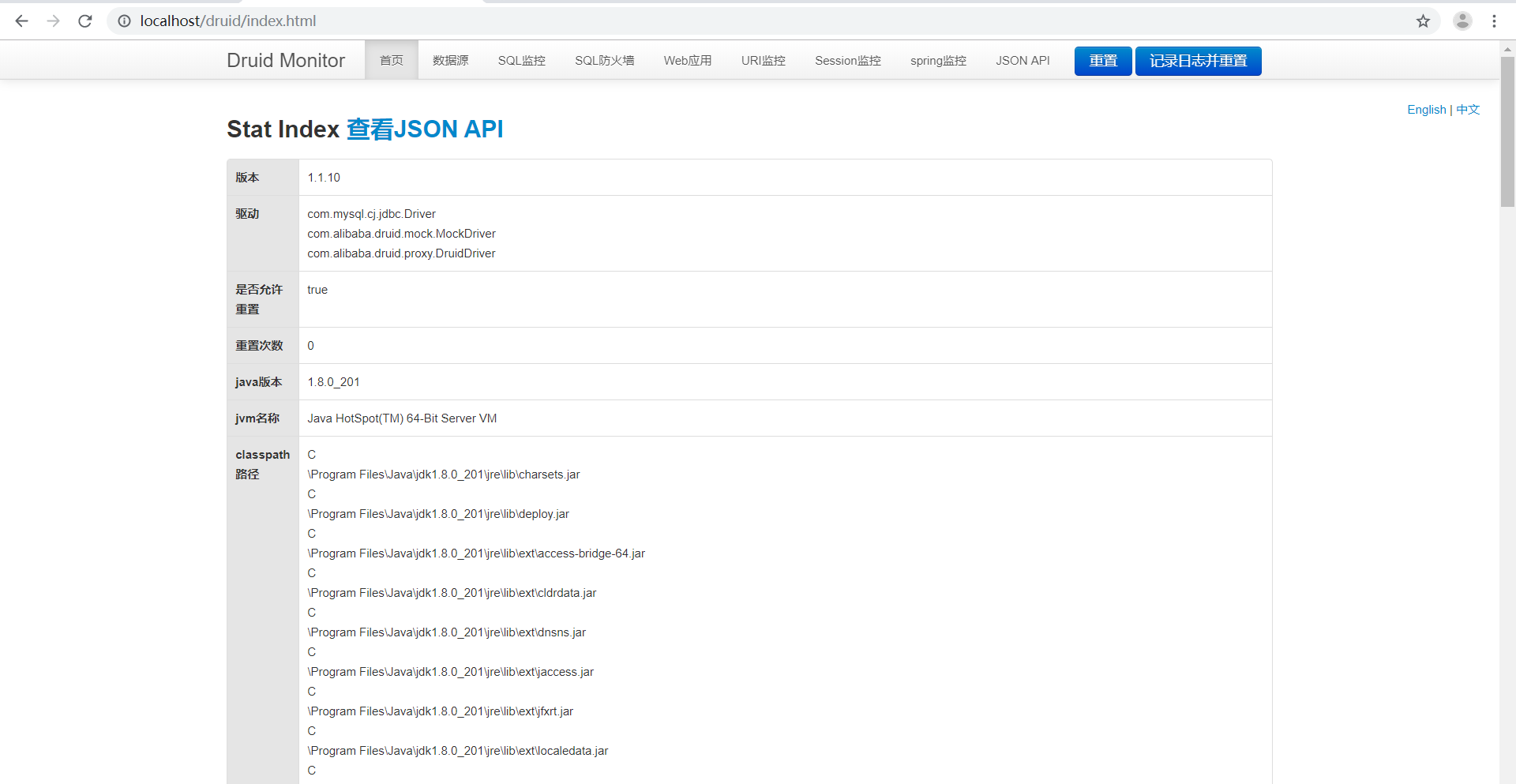Screen dimensions: 1516x784
Task: Click the 是否允许重置 value true
Action: tap(317, 290)
